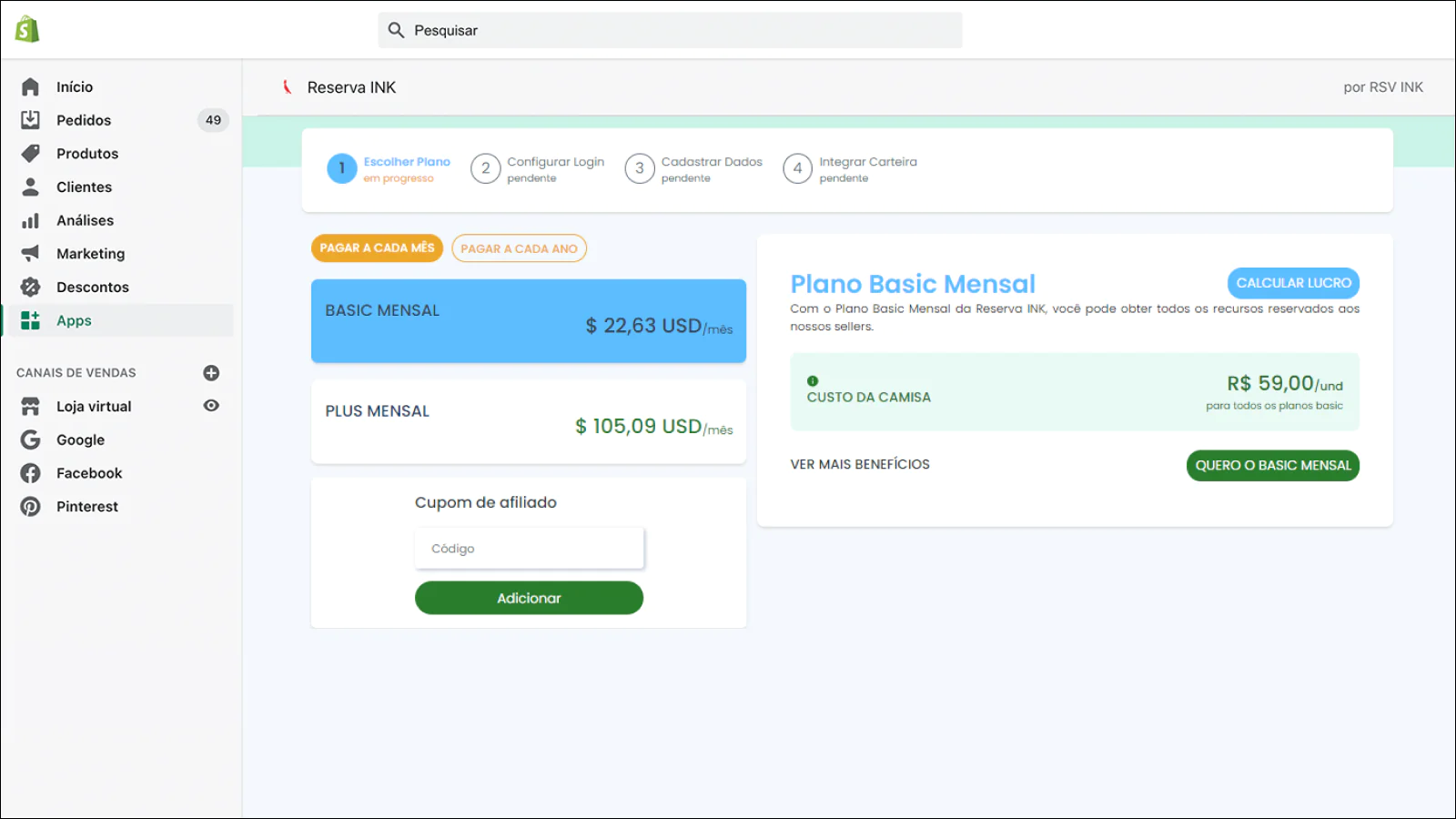Click the Marketing megaphone icon

(30, 253)
